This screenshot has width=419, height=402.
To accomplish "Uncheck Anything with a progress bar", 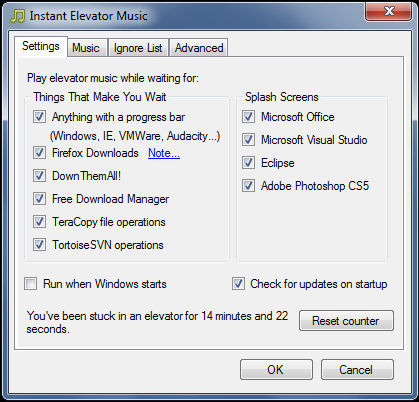I will click(39, 117).
